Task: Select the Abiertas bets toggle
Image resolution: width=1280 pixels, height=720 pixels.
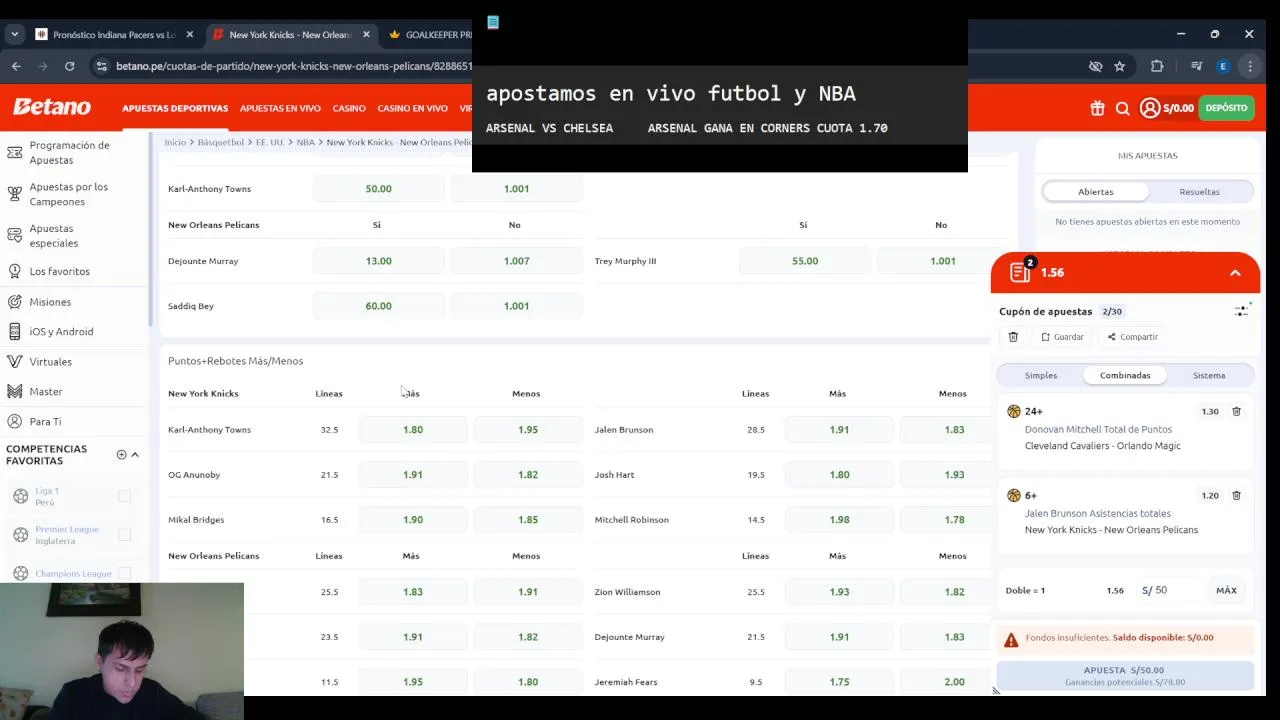Action: click(x=1096, y=191)
